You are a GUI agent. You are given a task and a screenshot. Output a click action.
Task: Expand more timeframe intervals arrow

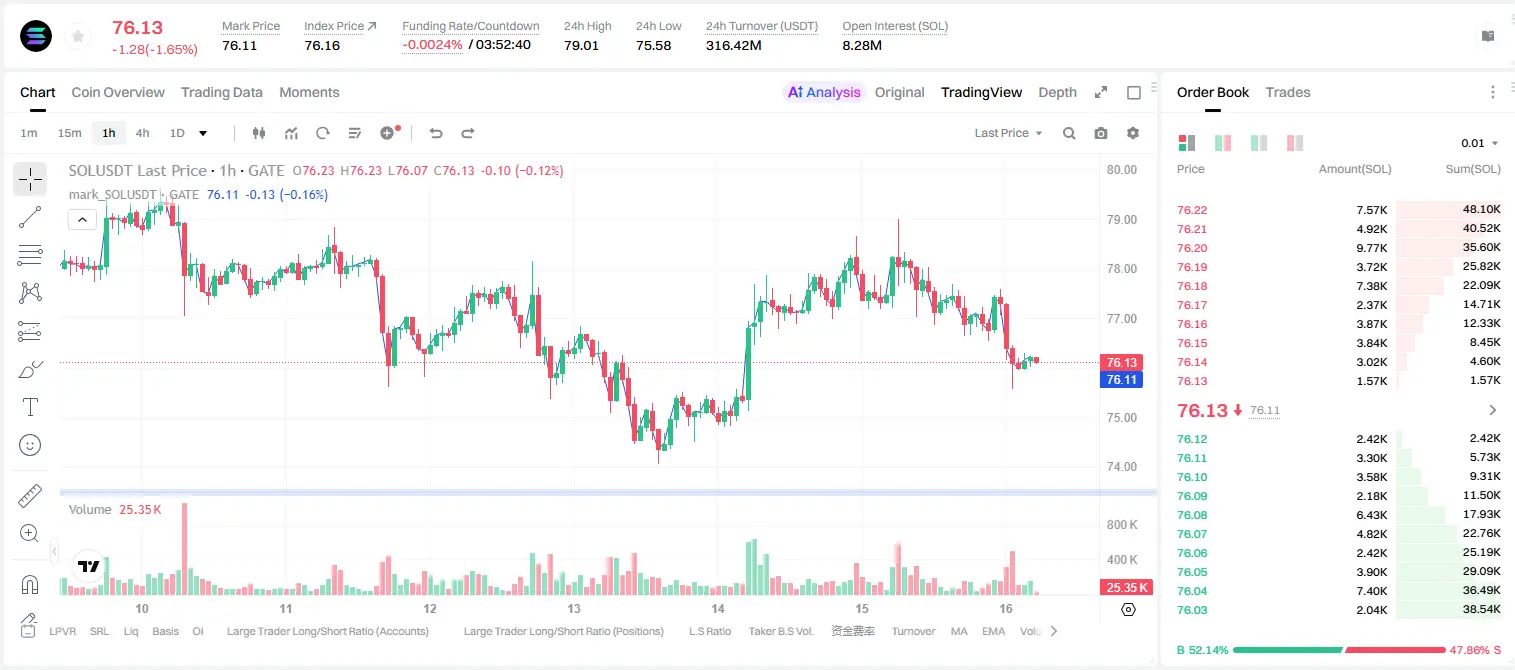tap(203, 133)
